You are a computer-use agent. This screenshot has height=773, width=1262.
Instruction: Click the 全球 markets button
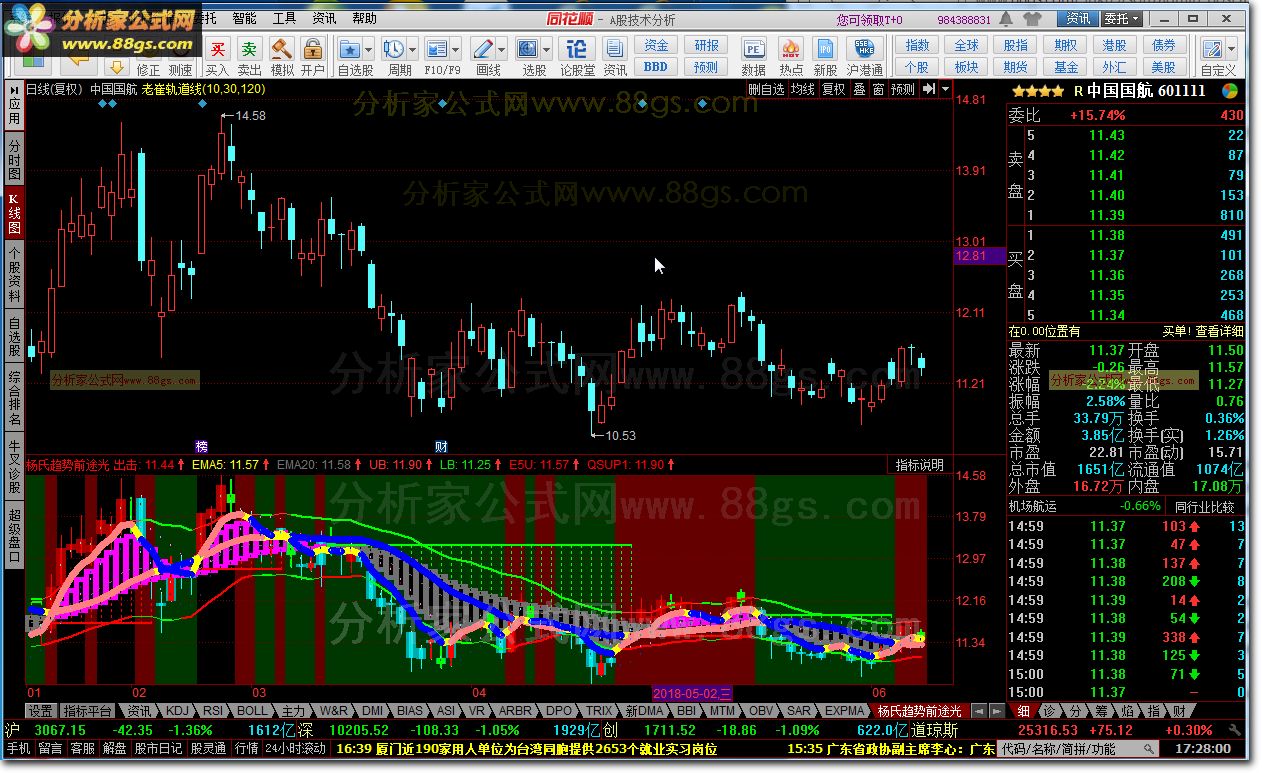click(x=966, y=45)
